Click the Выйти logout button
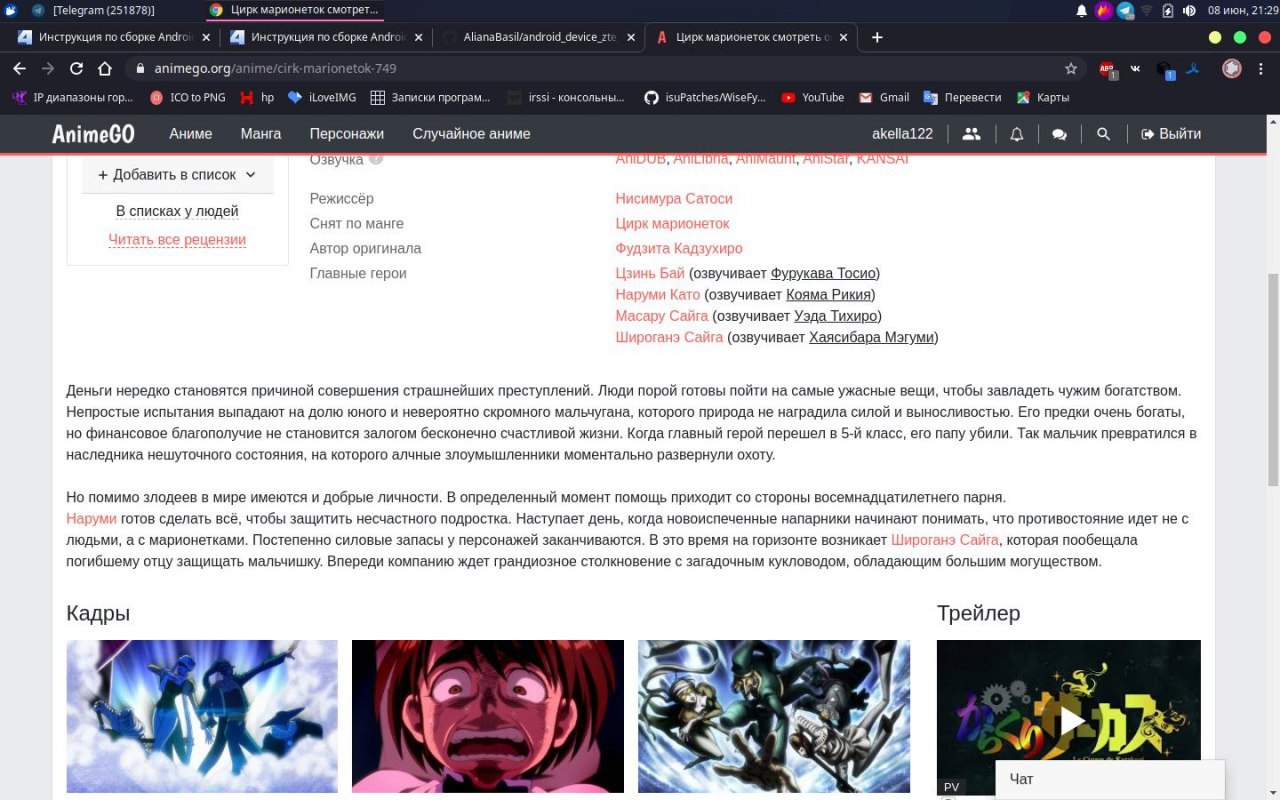This screenshot has width=1280, height=800. [1171, 134]
